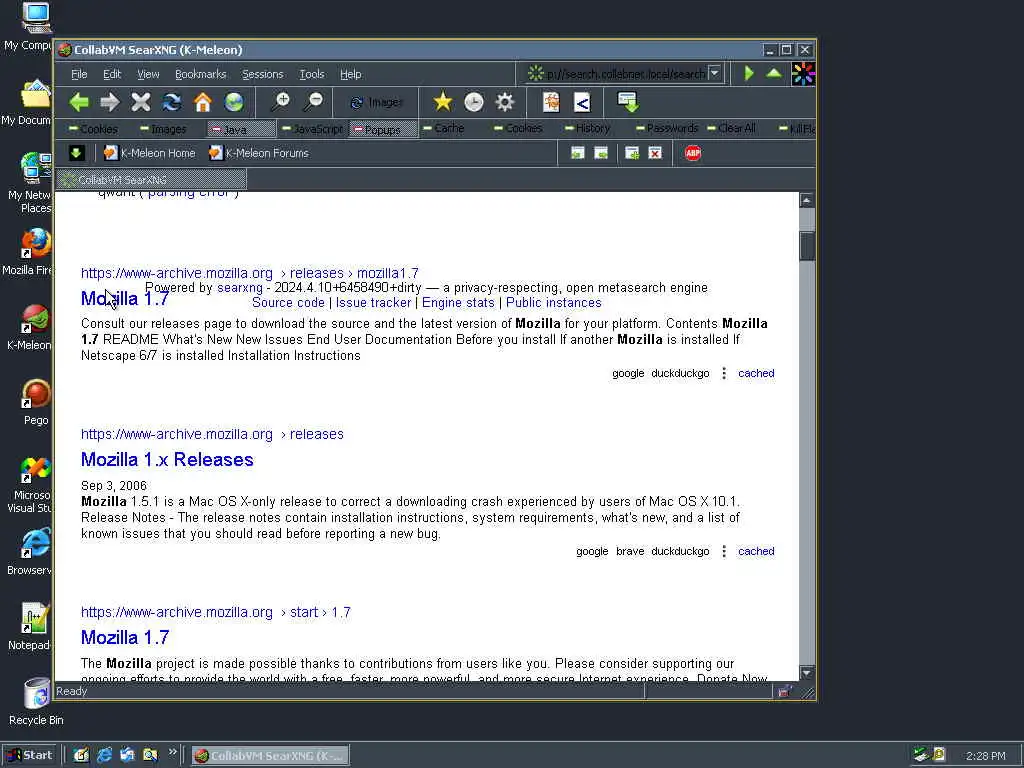This screenshot has width=1024, height=768.
Task: Click the status bar icon near resize grip
Action: pyautogui.click(x=784, y=692)
